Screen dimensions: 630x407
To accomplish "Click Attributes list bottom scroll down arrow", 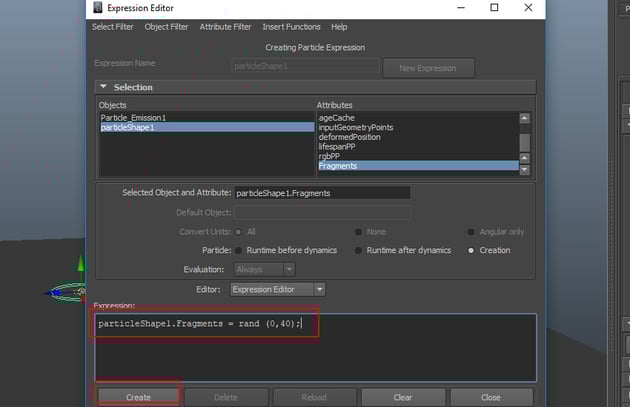I will point(525,170).
